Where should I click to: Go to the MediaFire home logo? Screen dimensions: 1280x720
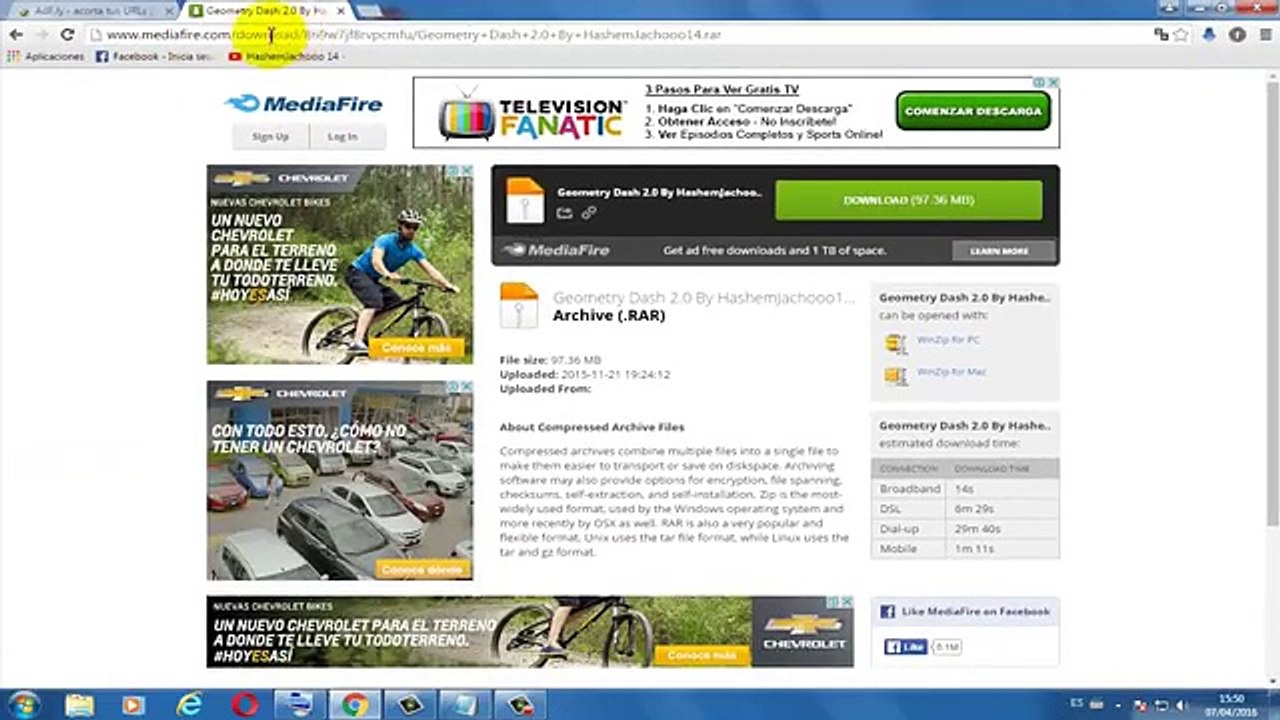(304, 103)
